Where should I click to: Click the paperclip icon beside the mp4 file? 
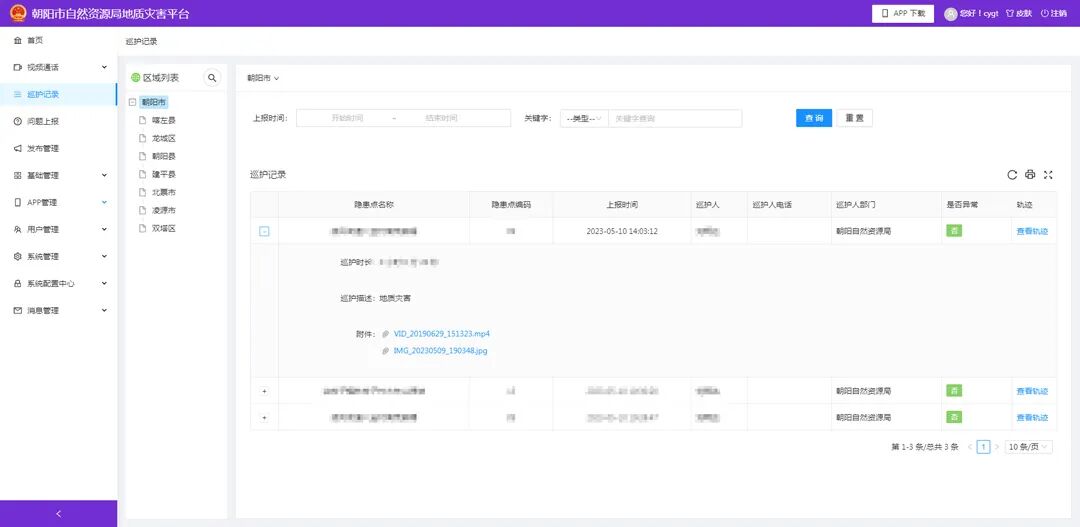(386, 334)
